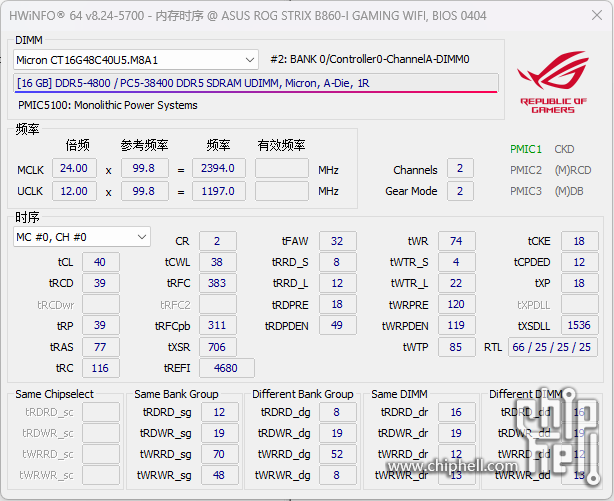Click the tRDRD_dr value 16
The width and height of the screenshot is (614, 501).
[x=457, y=412]
